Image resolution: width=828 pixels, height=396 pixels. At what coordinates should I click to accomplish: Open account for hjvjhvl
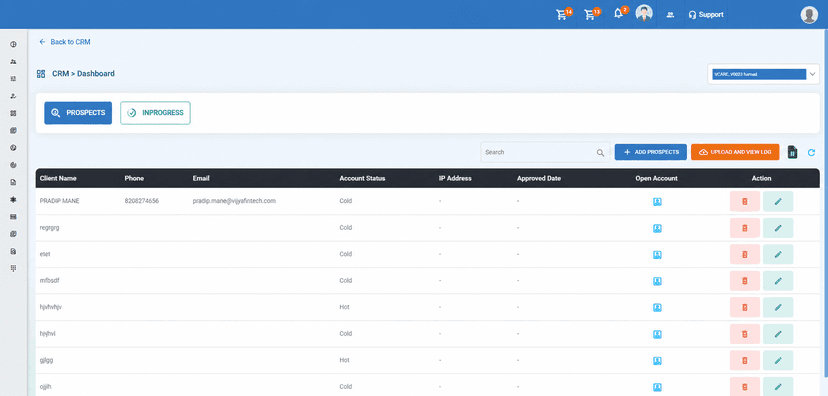(x=657, y=334)
